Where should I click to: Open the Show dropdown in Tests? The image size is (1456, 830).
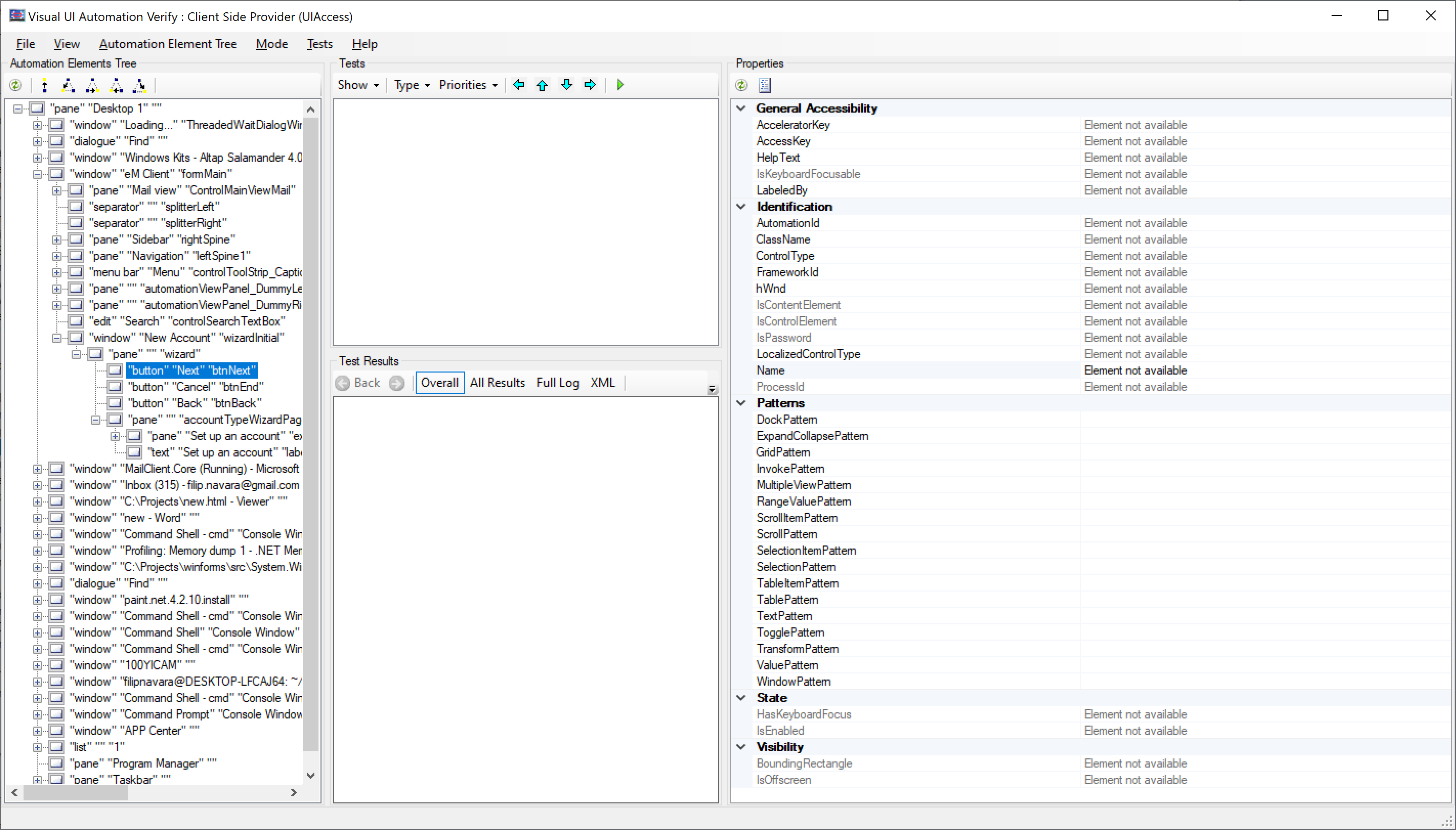tap(358, 85)
